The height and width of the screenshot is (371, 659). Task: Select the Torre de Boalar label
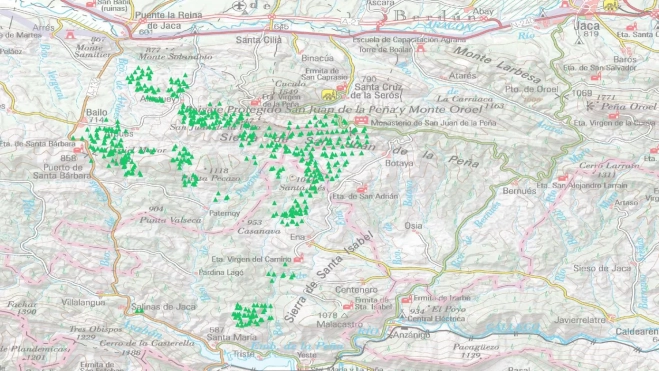click(385, 49)
